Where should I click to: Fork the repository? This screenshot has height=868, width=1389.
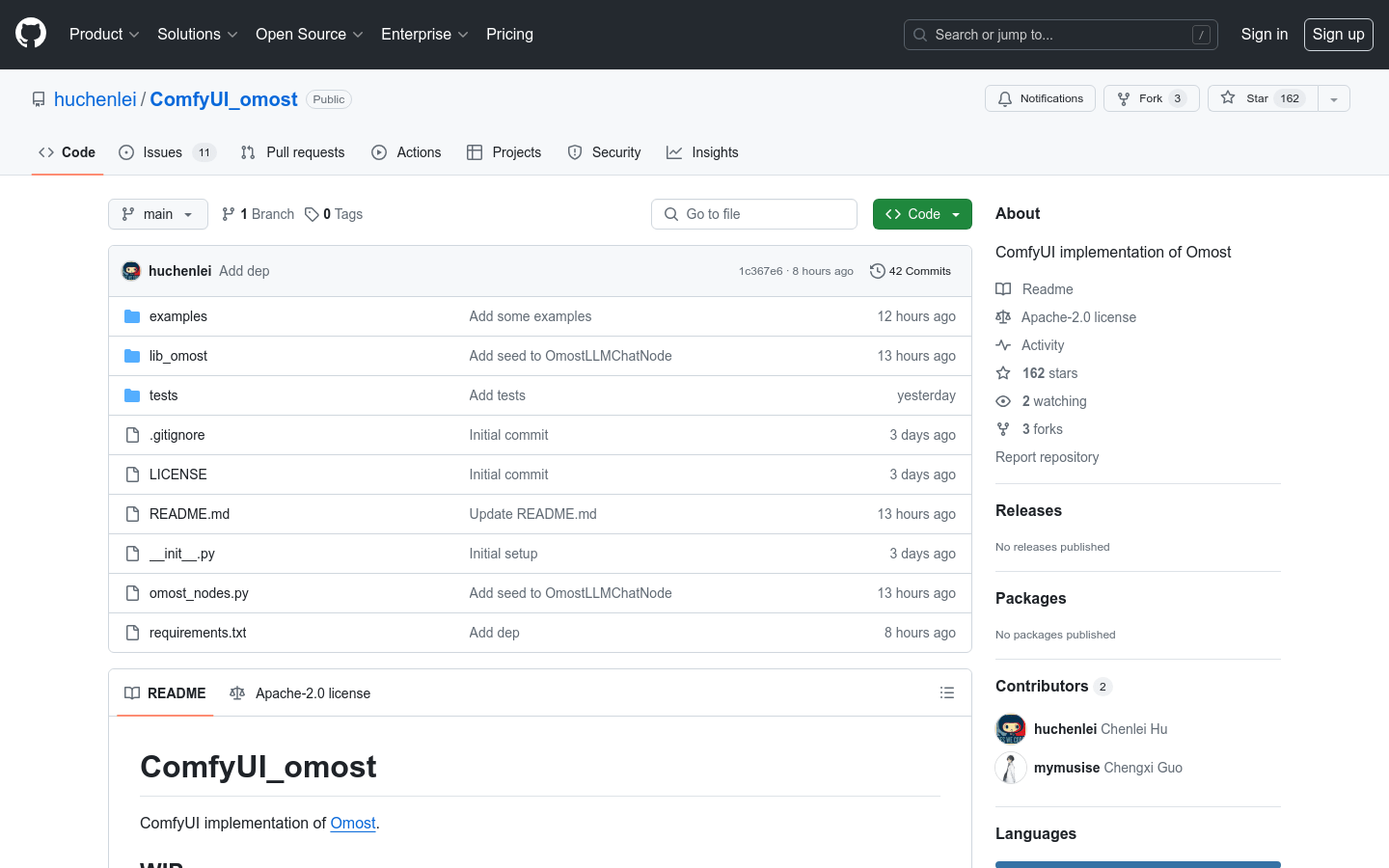pos(1151,98)
